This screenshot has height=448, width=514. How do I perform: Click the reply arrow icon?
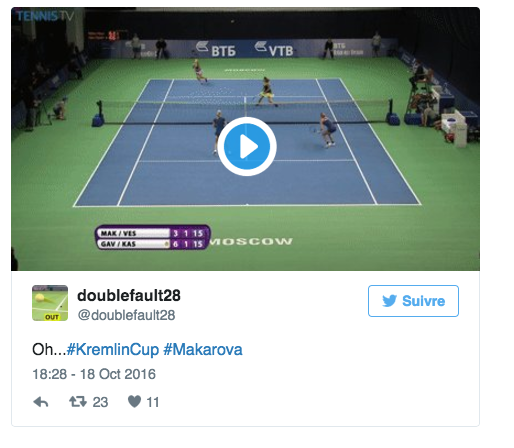pyautogui.click(x=41, y=402)
